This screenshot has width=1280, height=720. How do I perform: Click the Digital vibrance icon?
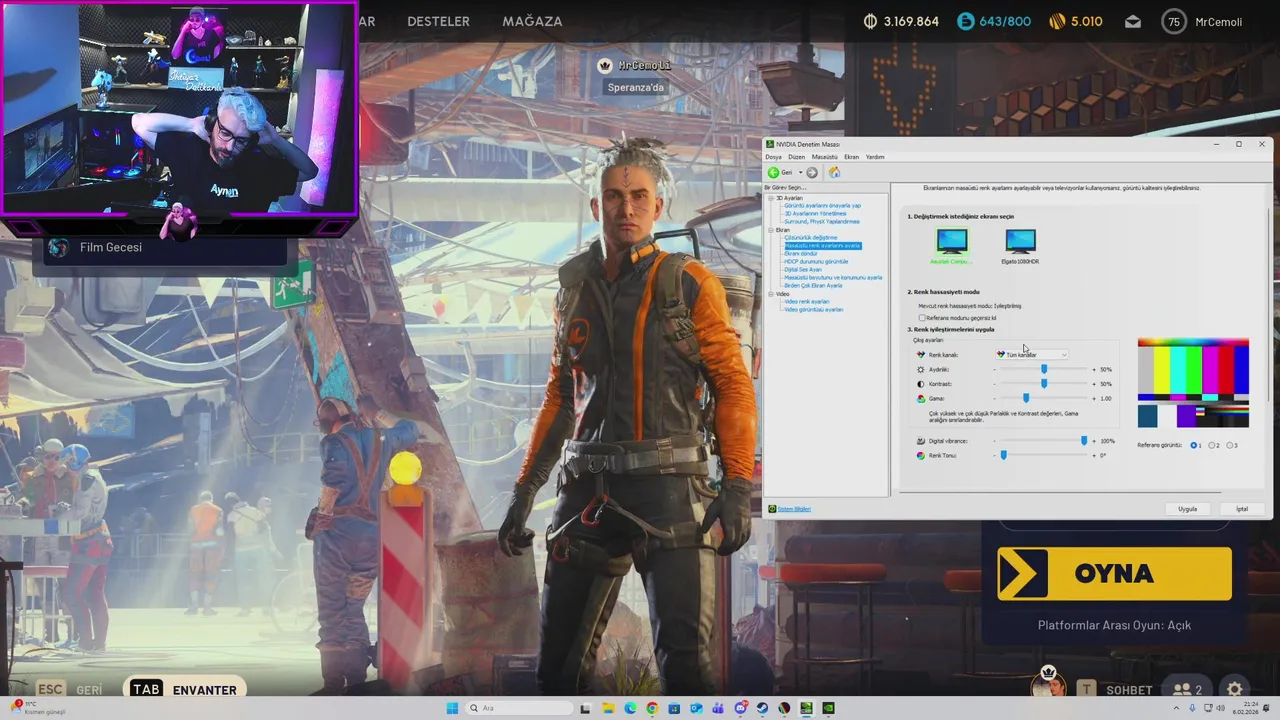pyautogui.click(x=920, y=441)
